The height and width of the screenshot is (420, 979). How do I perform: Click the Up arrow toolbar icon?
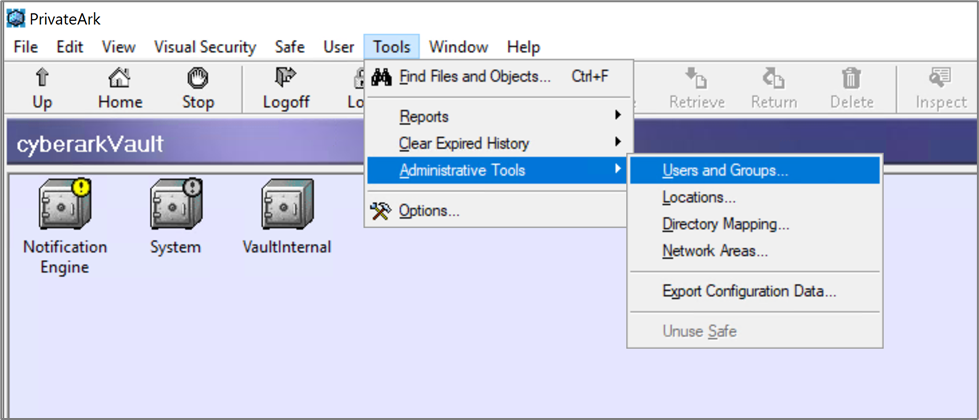[42, 79]
